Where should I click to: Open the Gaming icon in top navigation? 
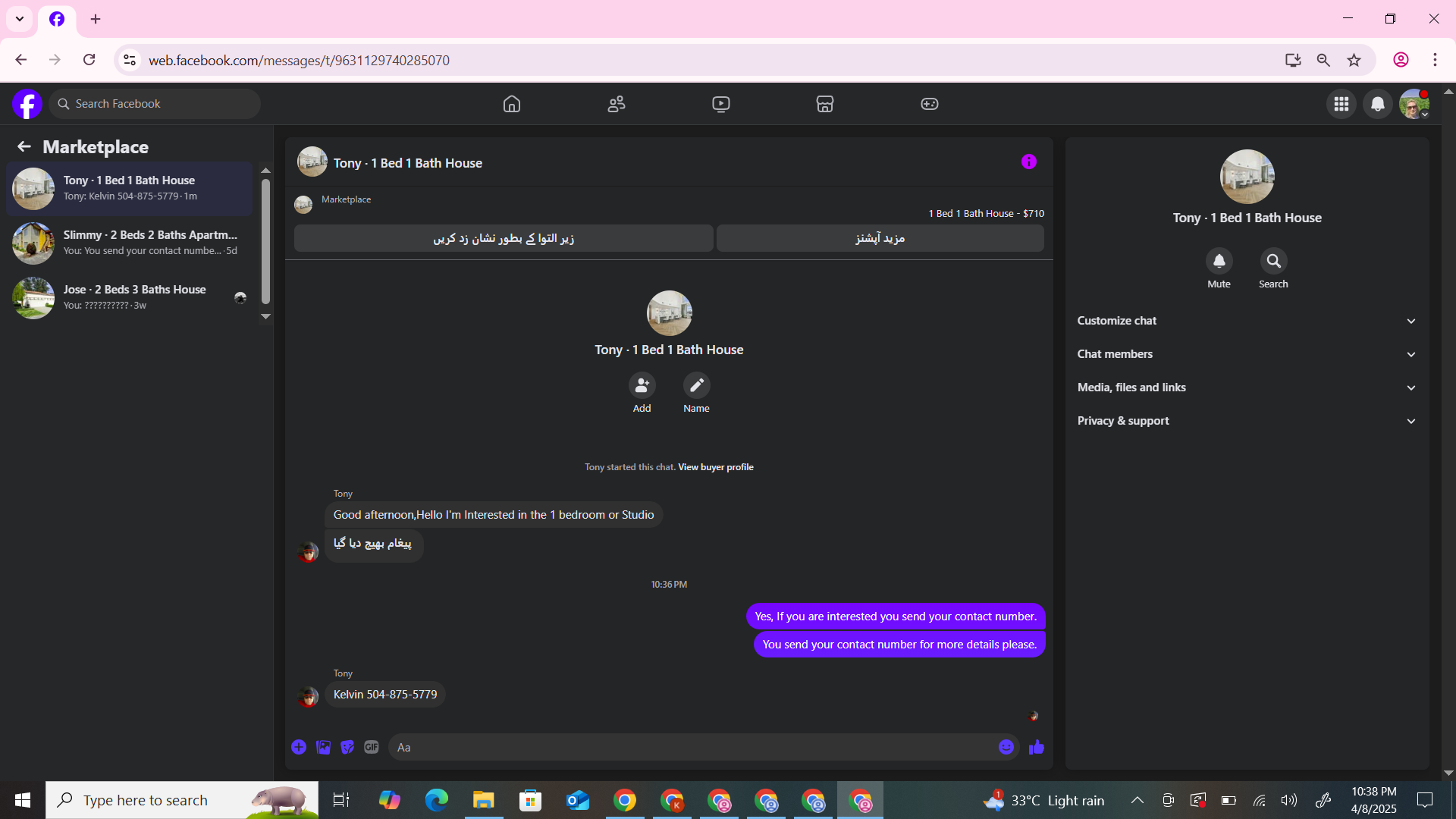pyautogui.click(x=930, y=104)
